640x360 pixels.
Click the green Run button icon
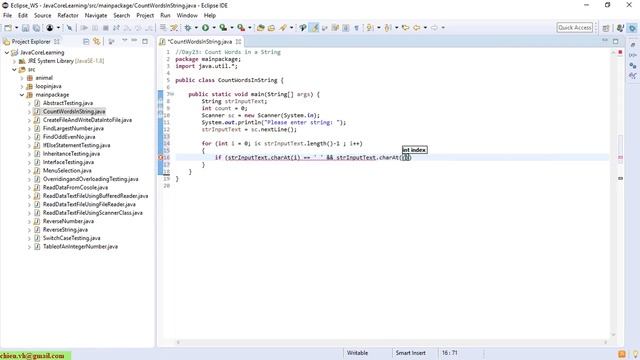click(205, 28)
